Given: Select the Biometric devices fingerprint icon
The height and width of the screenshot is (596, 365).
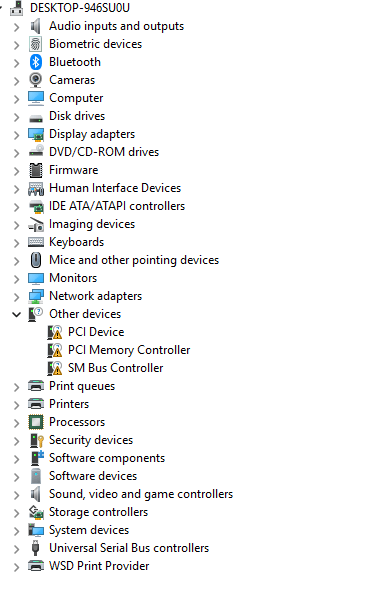Looking at the screenshot, I should pyautogui.click(x=36, y=44).
